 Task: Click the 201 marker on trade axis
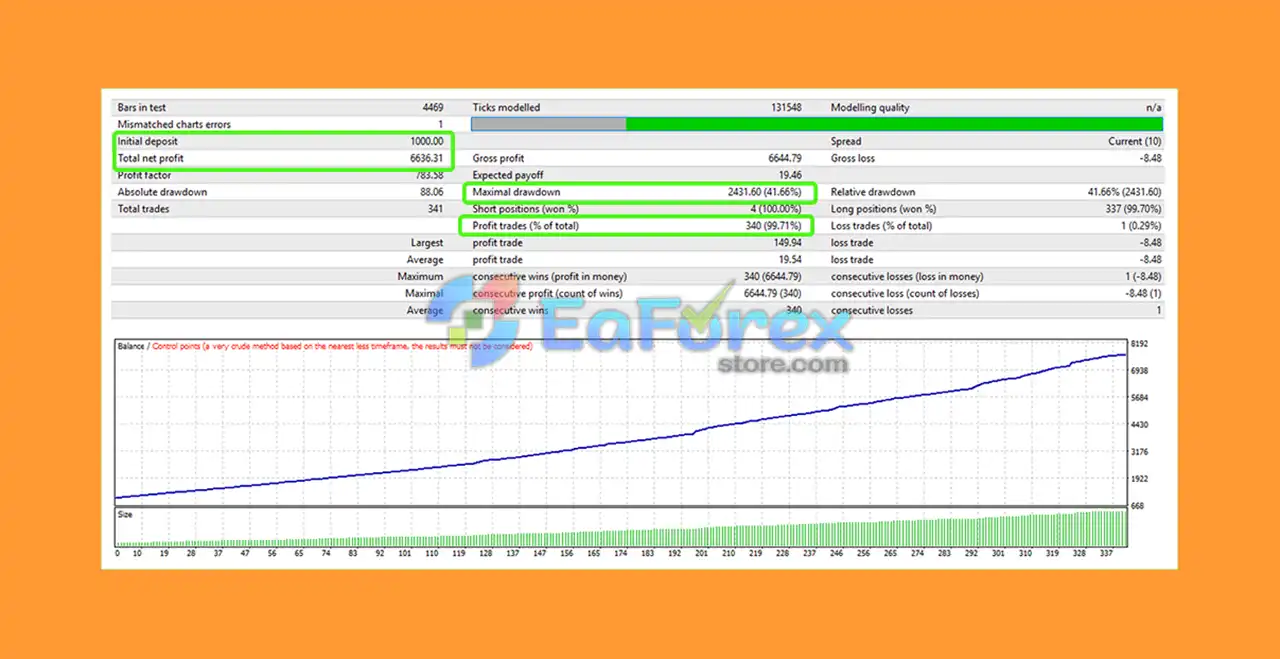click(x=701, y=552)
